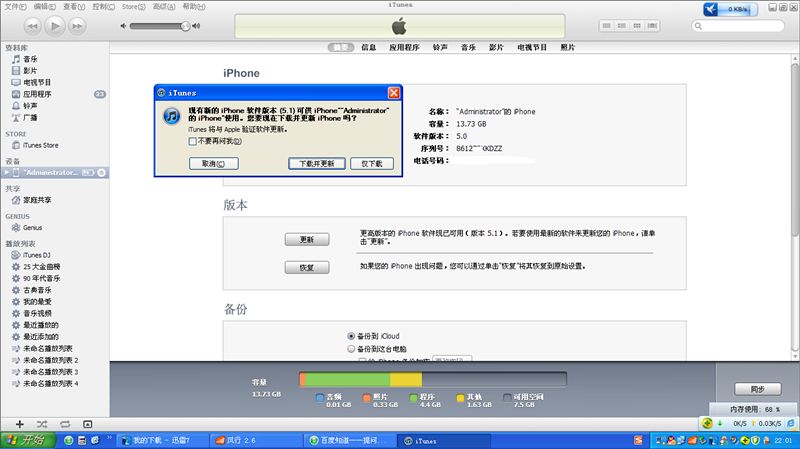This screenshot has width=800, height=449.
Task: Select 铃声 in the sidebar library
Action: point(30,105)
